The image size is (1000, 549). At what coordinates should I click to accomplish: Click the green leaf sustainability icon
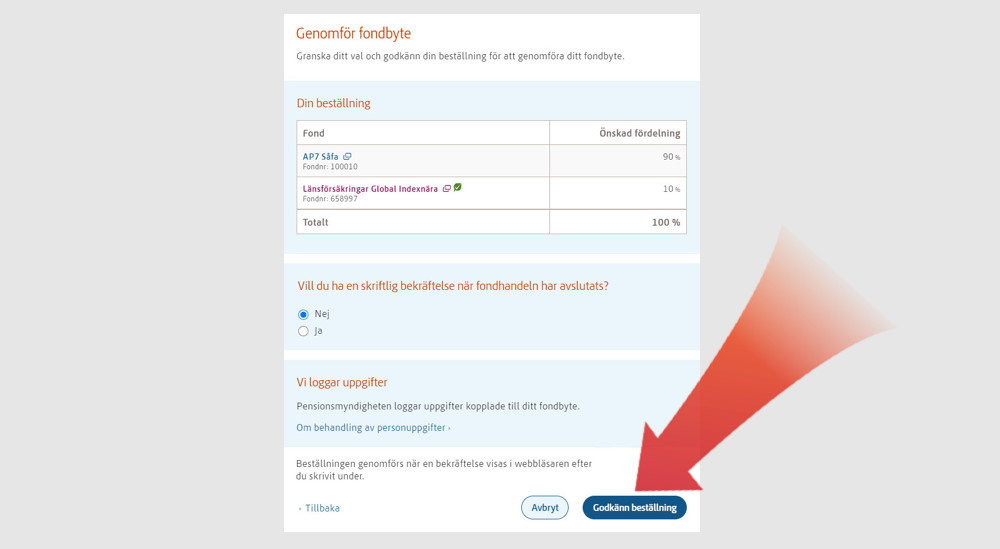point(458,188)
